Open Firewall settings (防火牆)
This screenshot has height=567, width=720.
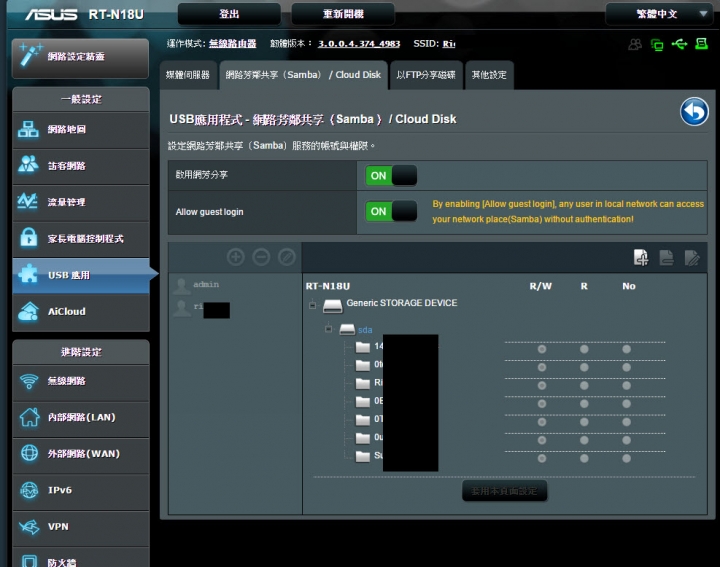click(81, 559)
